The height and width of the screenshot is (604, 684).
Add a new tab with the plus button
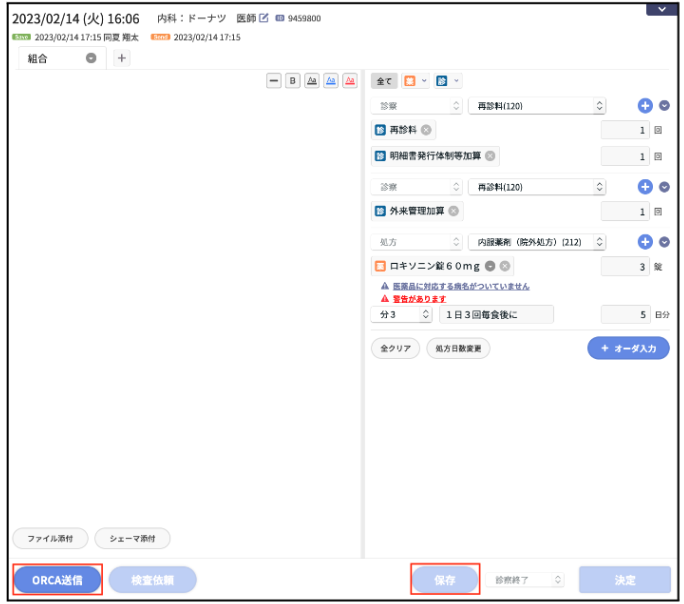[x=122, y=58]
